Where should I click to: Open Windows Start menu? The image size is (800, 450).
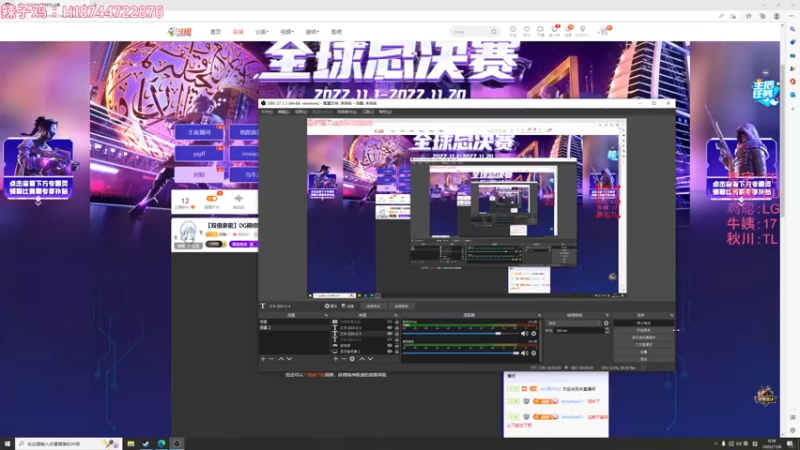pos(7,444)
